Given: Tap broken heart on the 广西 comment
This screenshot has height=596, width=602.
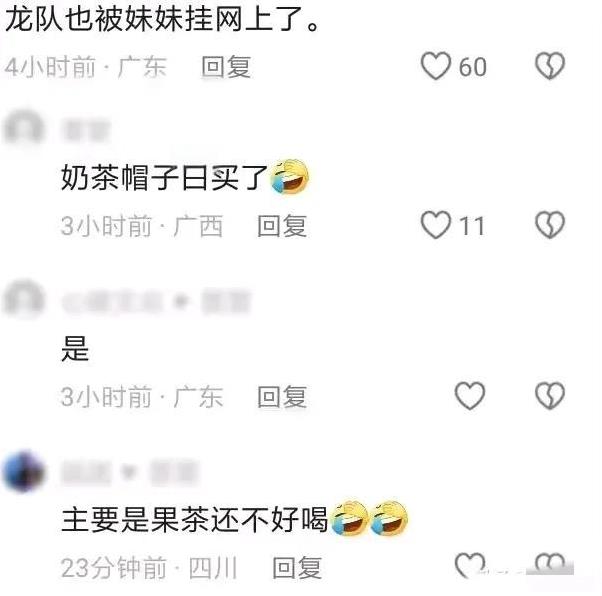Looking at the screenshot, I should 550,225.
